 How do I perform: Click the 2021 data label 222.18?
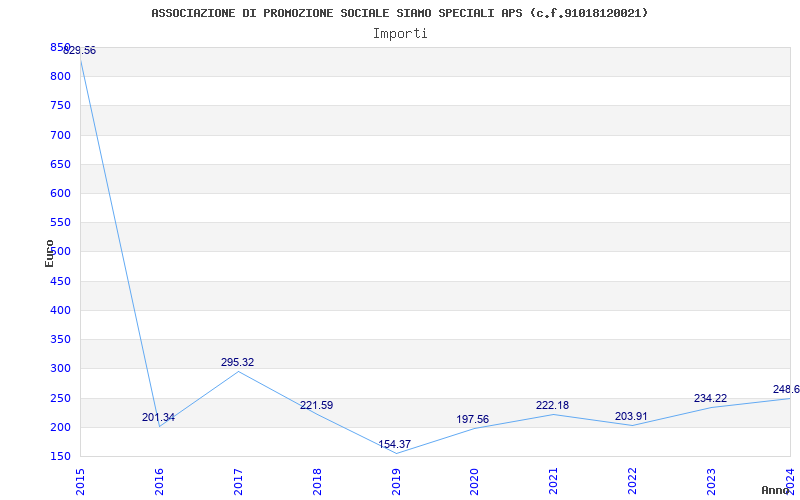(x=552, y=406)
